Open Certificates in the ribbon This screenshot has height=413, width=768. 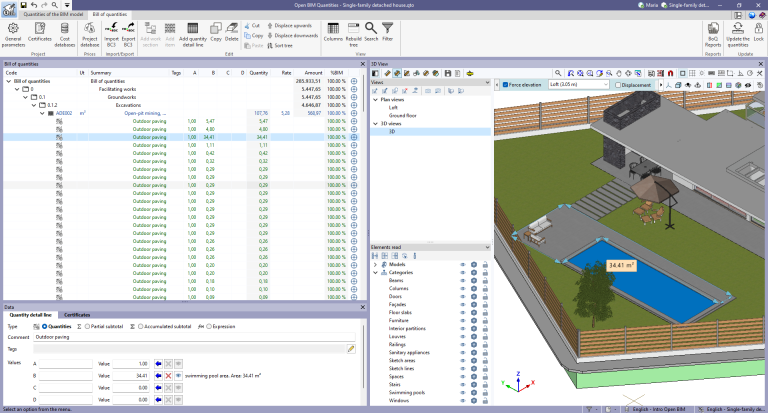tap(40, 32)
